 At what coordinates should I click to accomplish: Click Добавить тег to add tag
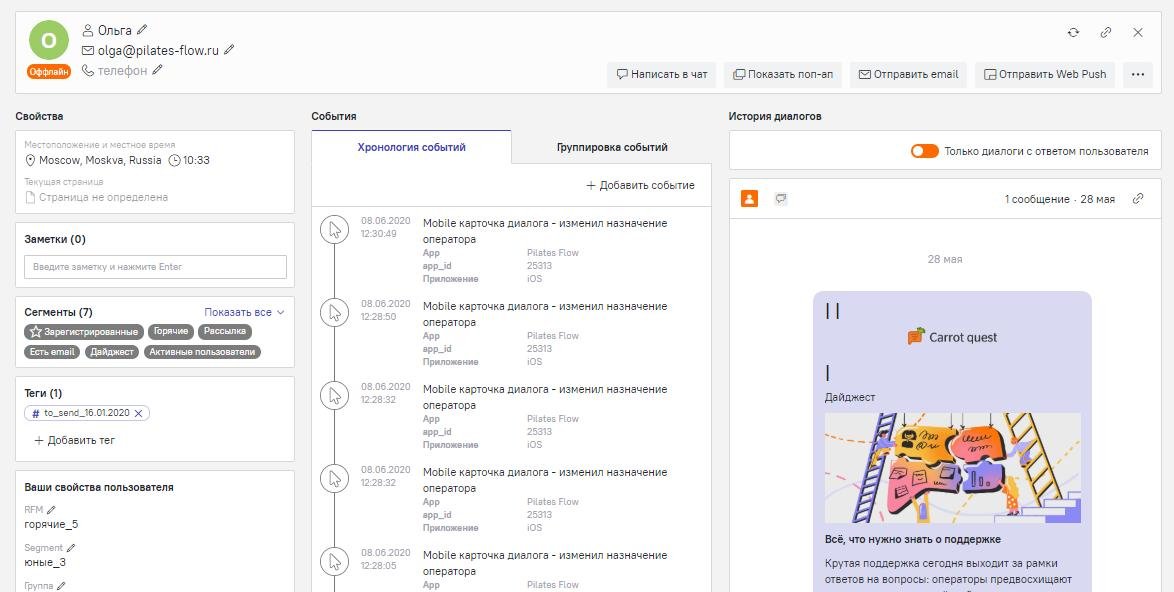[x=75, y=440]
